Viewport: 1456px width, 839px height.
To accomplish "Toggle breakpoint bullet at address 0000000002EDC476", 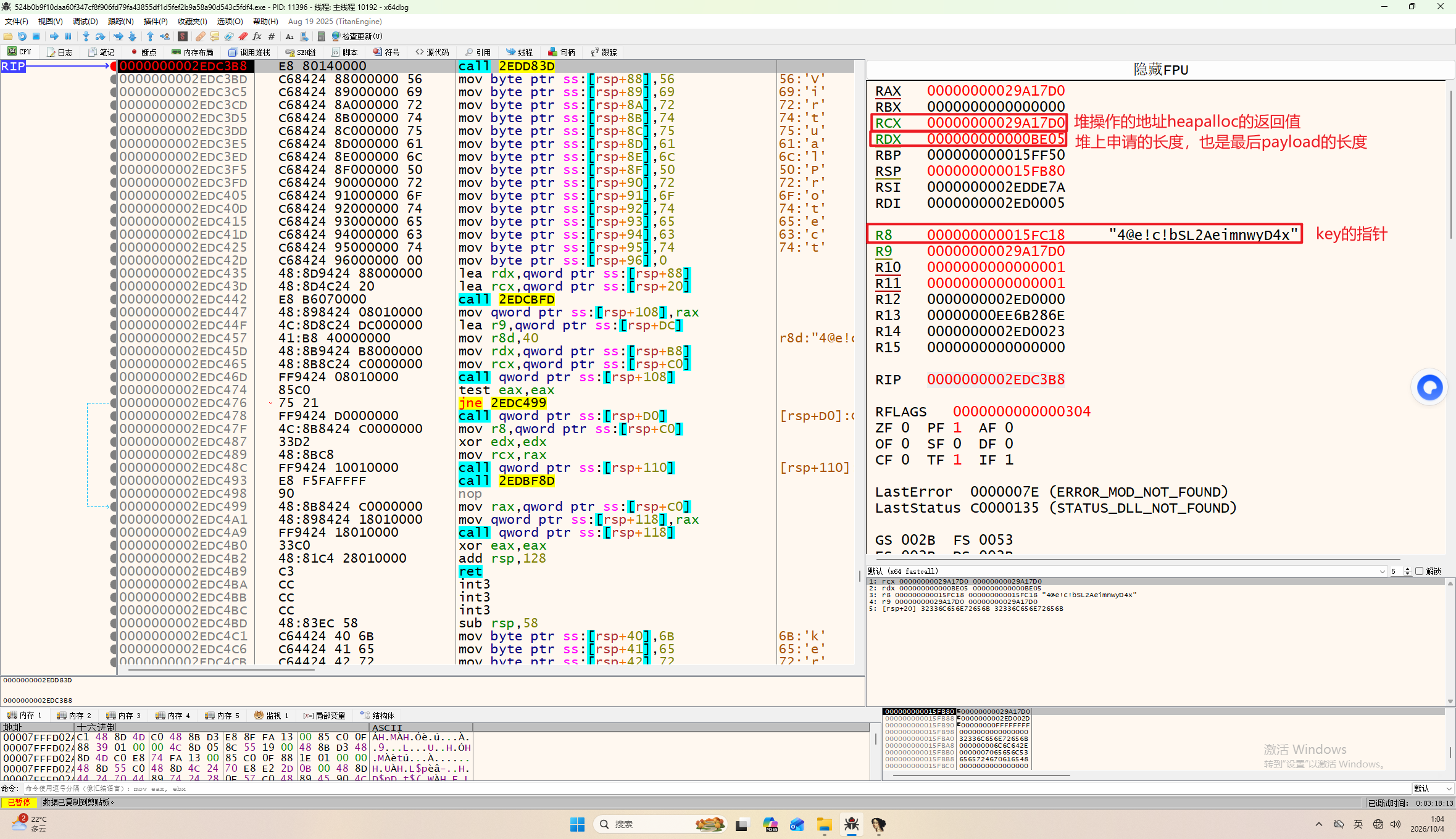I will pos(114,403).
